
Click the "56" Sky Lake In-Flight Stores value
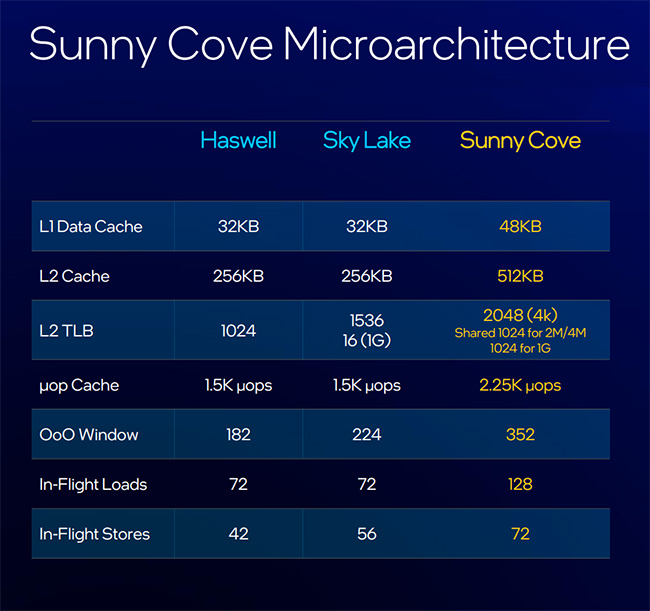tap(367, 534)
